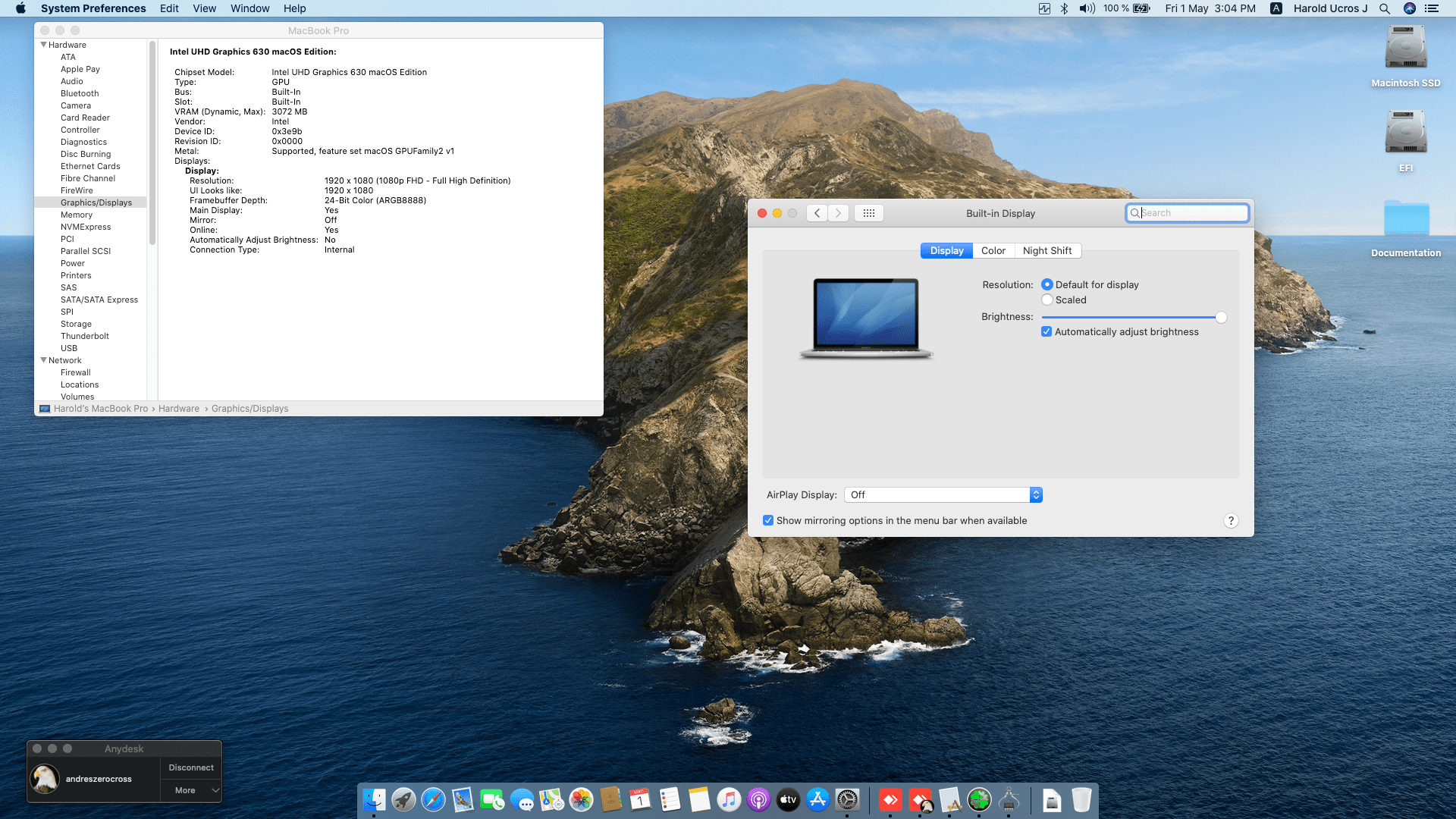Select Default for display resolution
The height and width of the screenshot is (819, 1456).
(1047, 284)
